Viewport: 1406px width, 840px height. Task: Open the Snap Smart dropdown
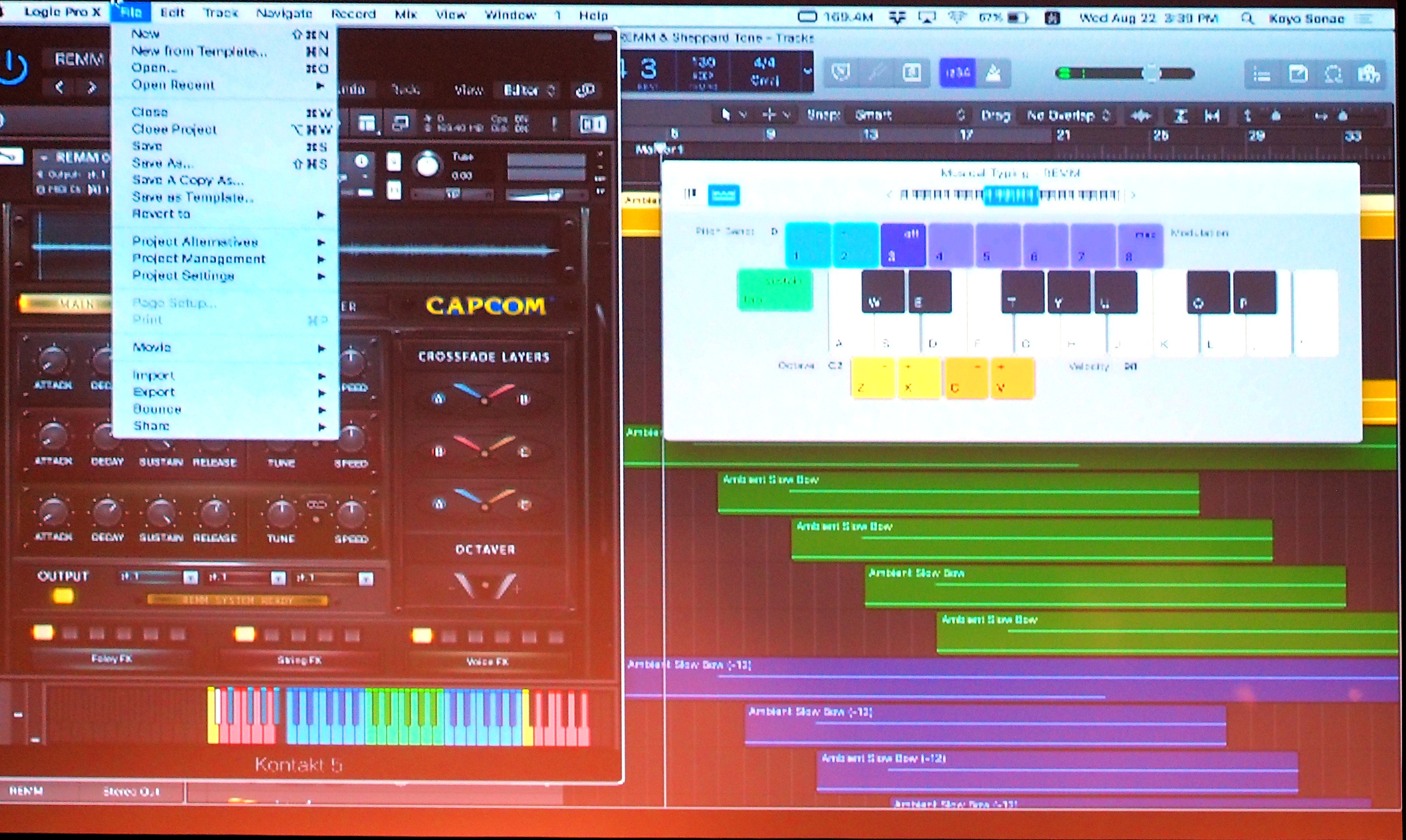coord(908,116)
